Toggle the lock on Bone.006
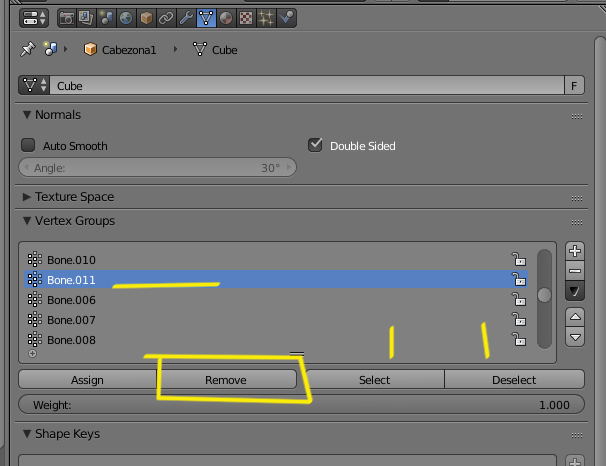 pyautogui.click(x=519, y=299)
